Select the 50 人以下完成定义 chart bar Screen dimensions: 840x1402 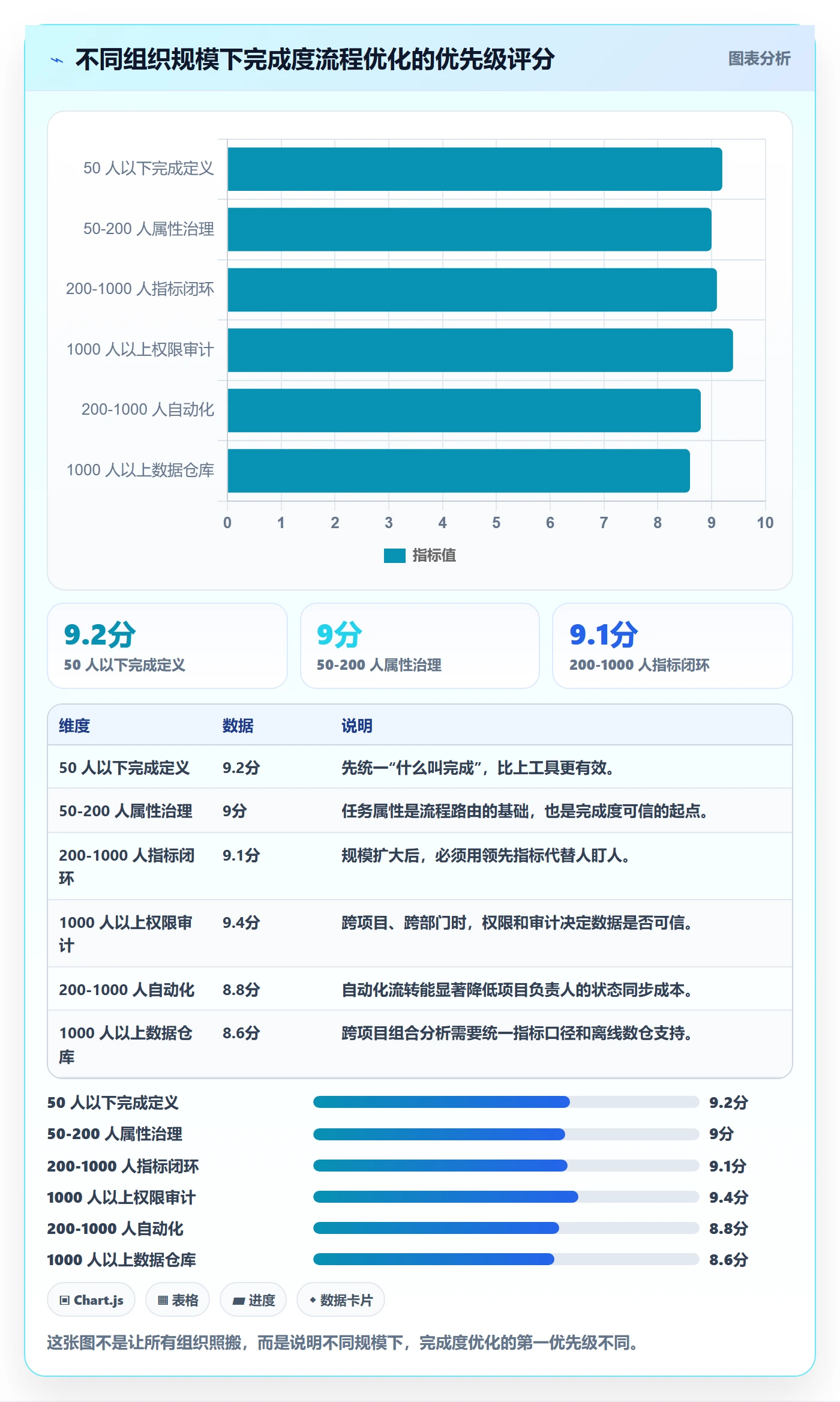coord(475,169)
